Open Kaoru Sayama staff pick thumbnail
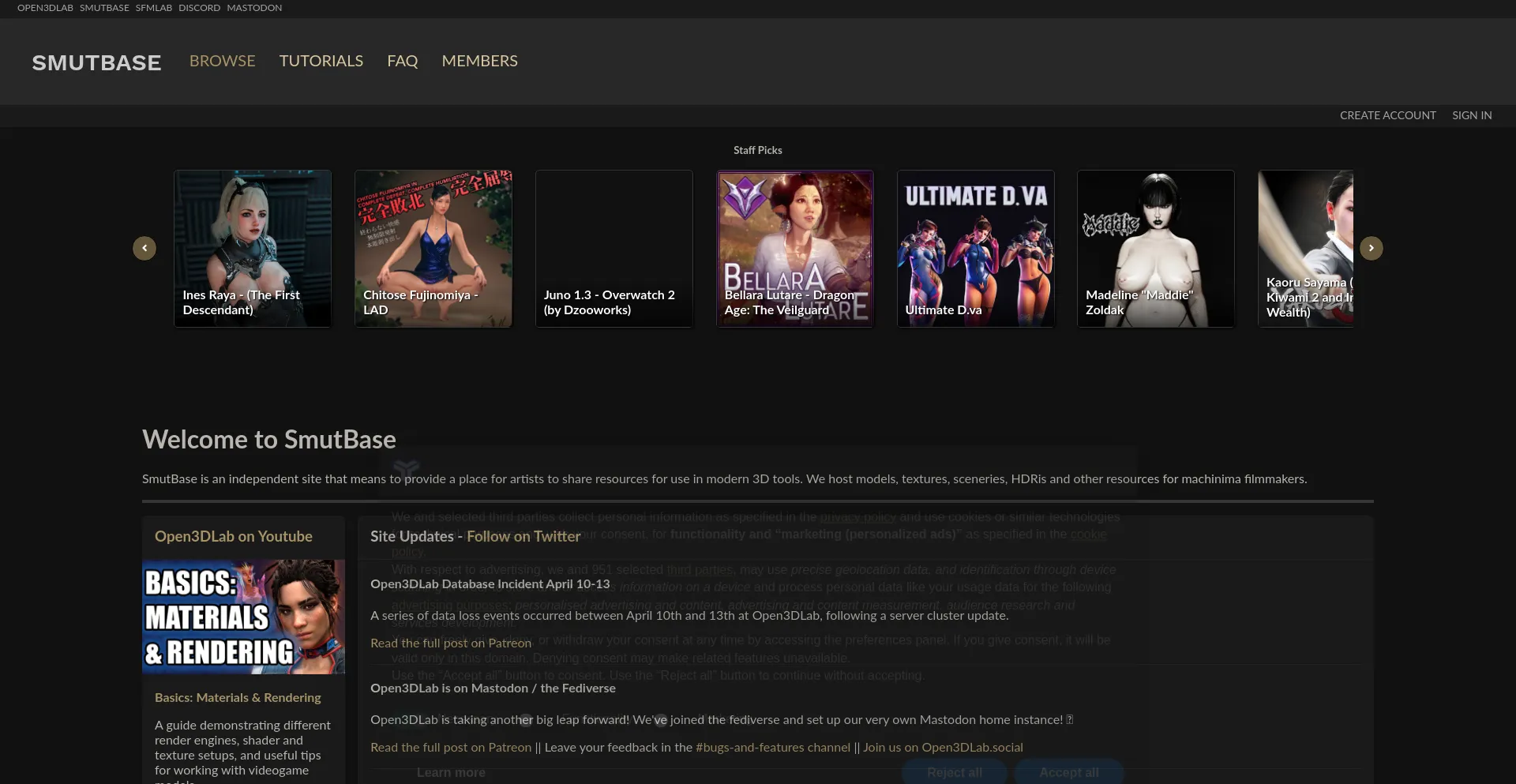 [x=1306, y=248]
